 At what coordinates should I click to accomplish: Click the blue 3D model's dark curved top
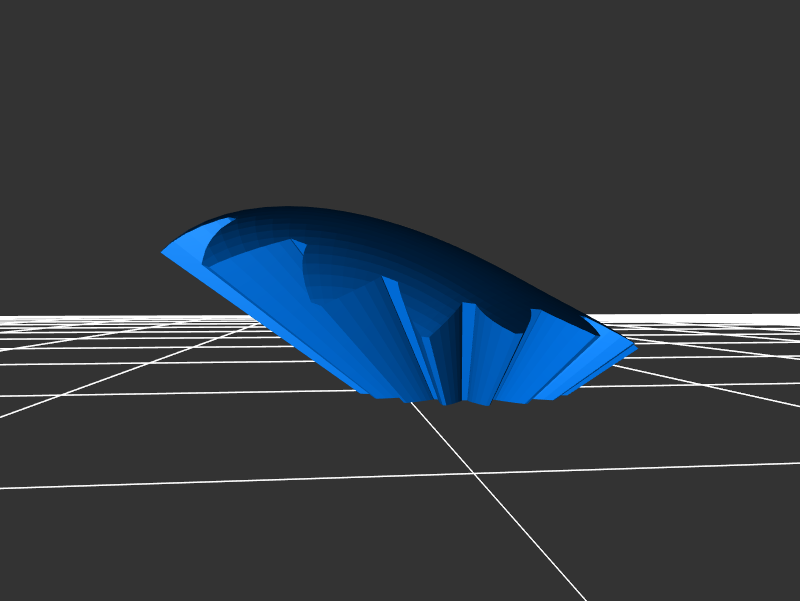click(x=400, y=240)
